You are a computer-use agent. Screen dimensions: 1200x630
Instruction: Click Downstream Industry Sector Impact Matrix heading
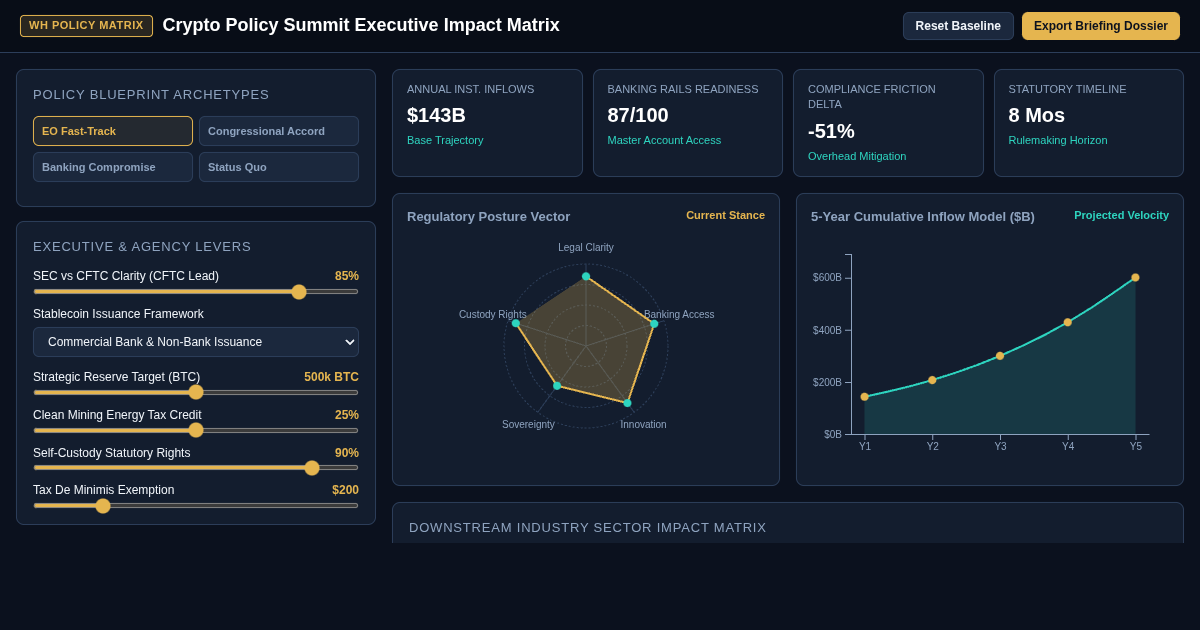click(x=588, y=528)
